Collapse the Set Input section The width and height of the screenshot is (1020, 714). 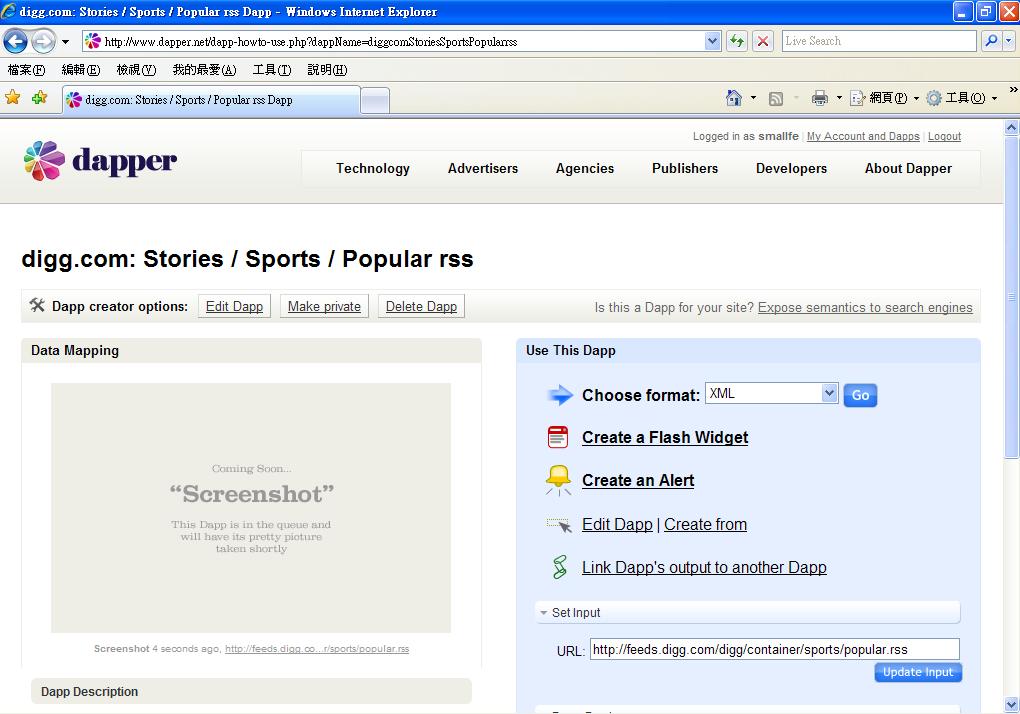pos(544,613)
